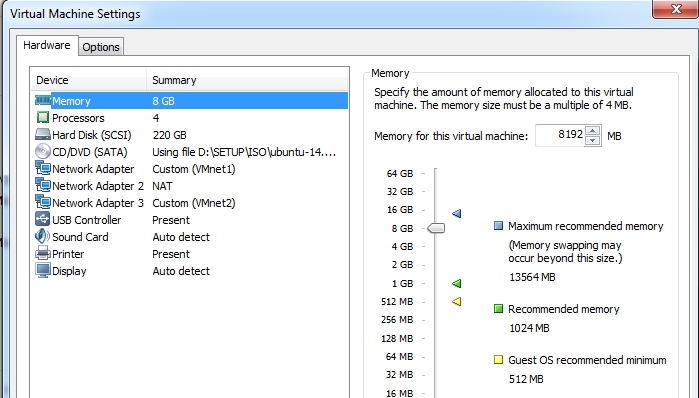699x398 pixels.
Task: Click the green Recommended memory legend square
Action: 498,308
